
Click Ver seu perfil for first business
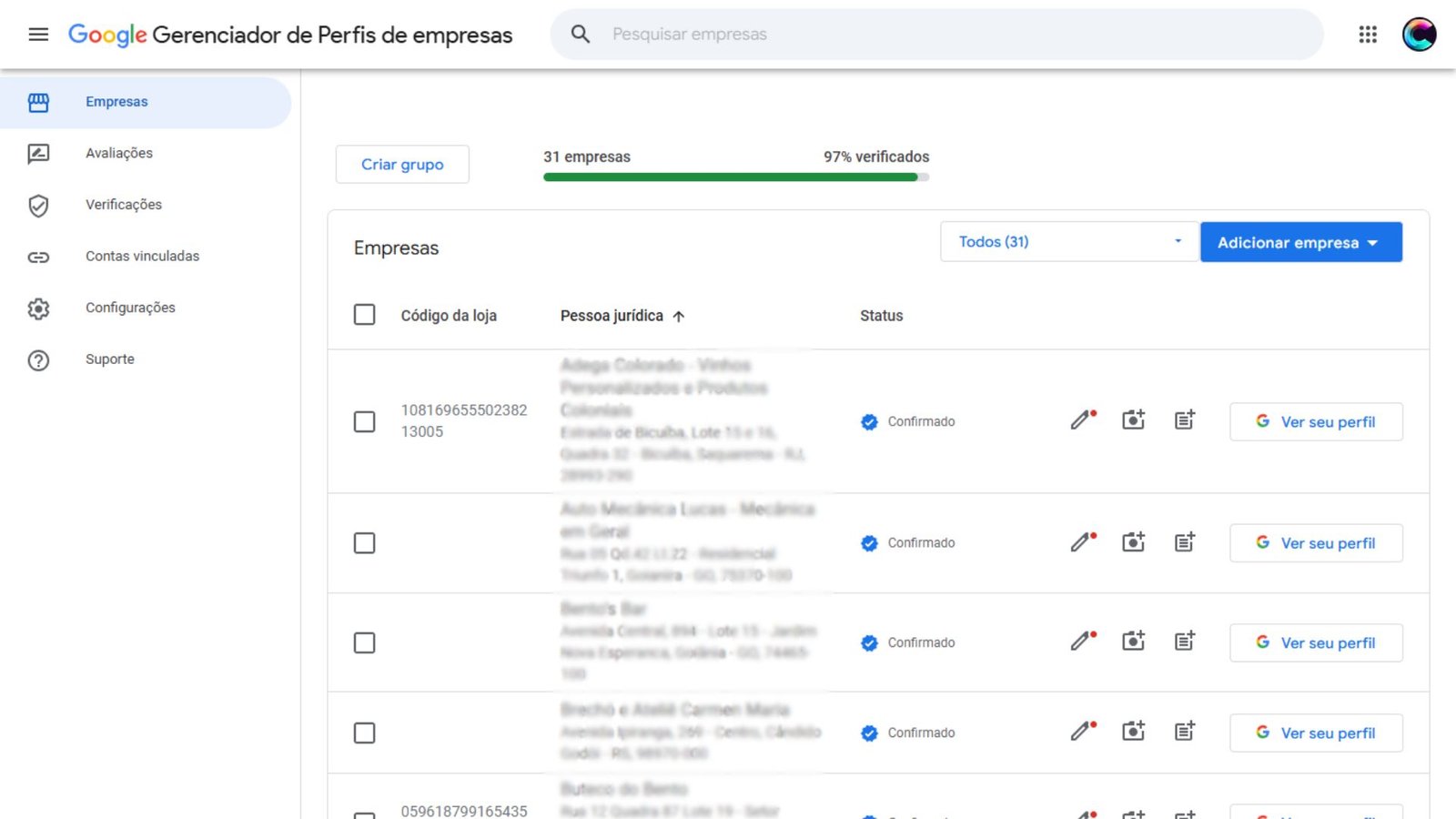[x=1315, y=421]
